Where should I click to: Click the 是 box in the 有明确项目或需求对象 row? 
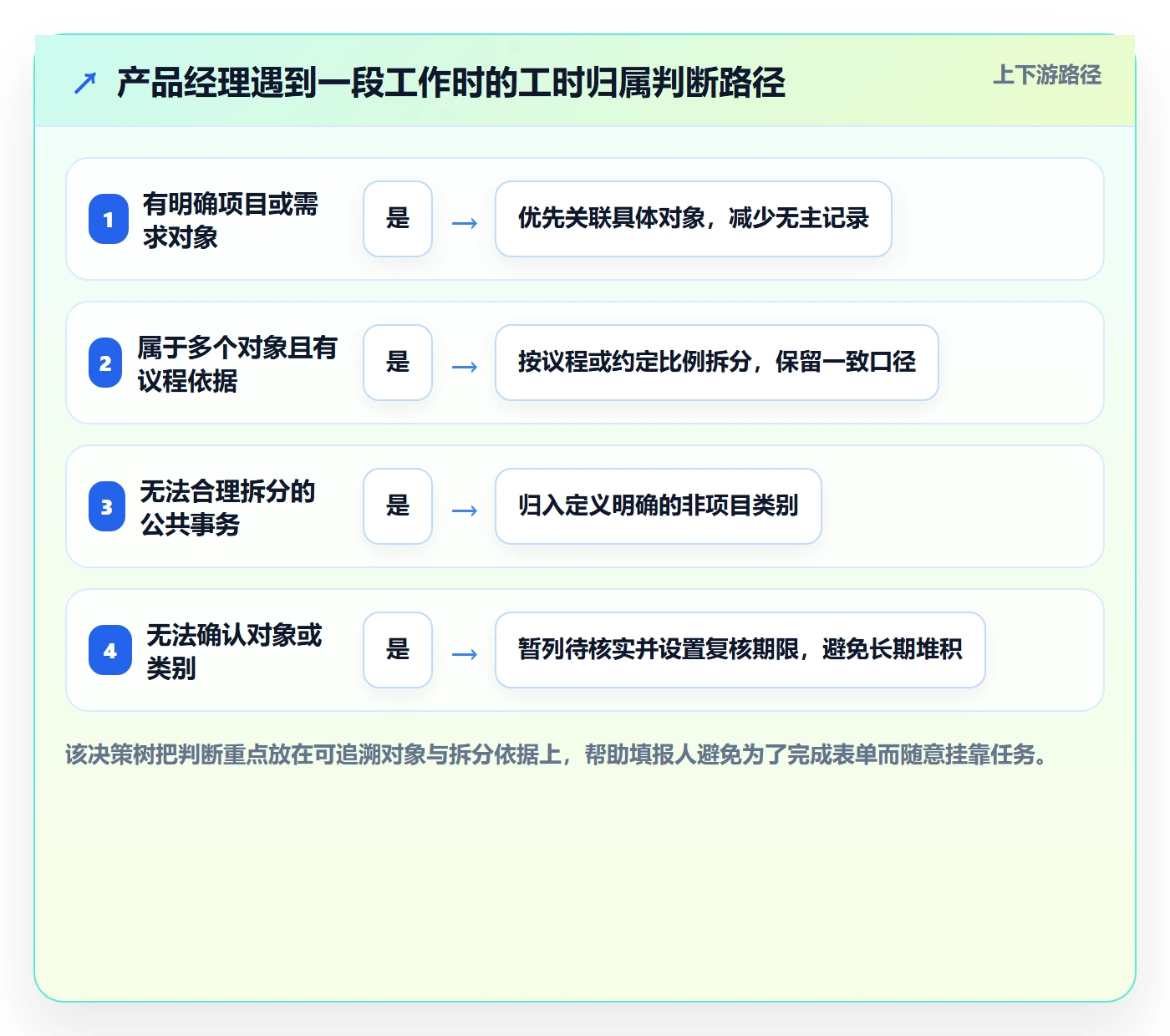398,219
